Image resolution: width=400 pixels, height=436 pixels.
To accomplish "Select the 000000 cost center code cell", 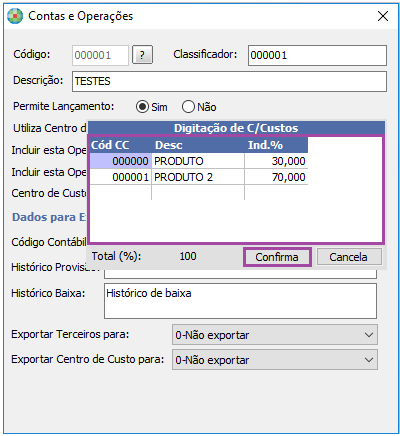I will click(121, 161).
